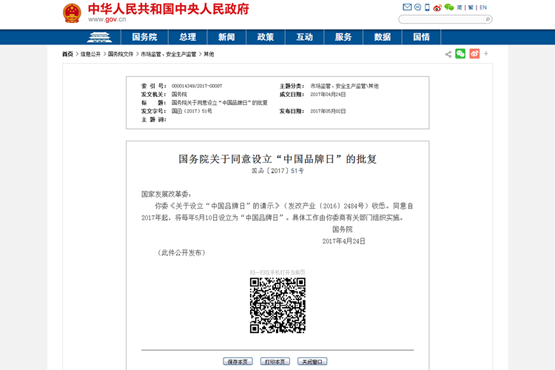
Task: Click the 其他 breadcrumb link
Action: [x=209, y=54]
